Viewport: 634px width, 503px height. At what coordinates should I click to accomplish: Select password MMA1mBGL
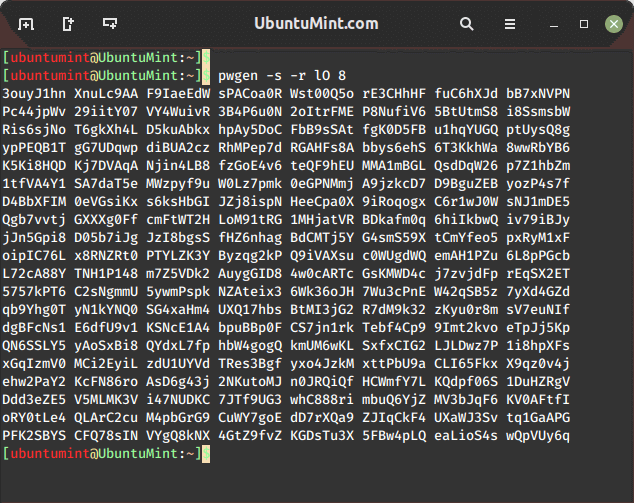(394, 166)
